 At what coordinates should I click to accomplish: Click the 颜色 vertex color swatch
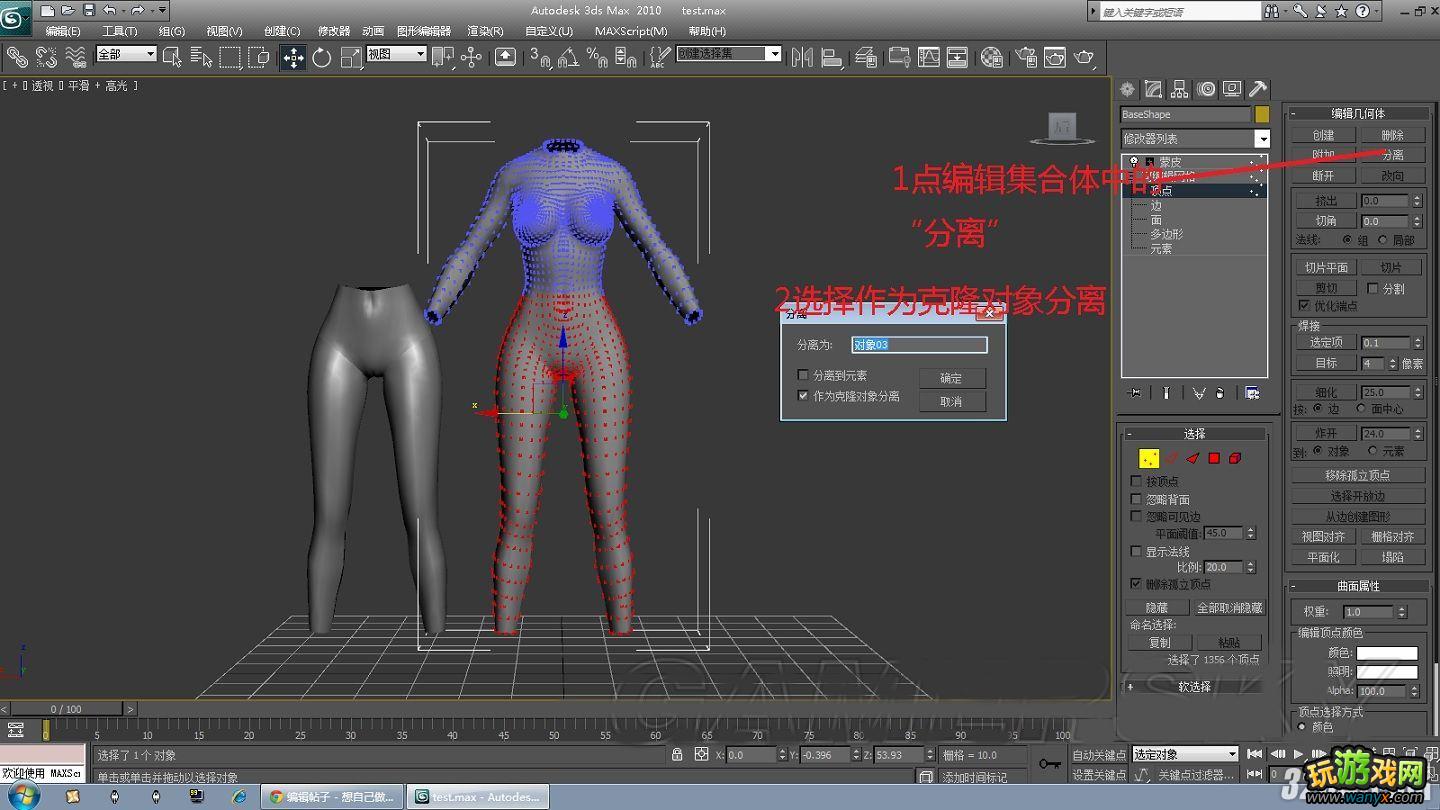click(1387, 653)
